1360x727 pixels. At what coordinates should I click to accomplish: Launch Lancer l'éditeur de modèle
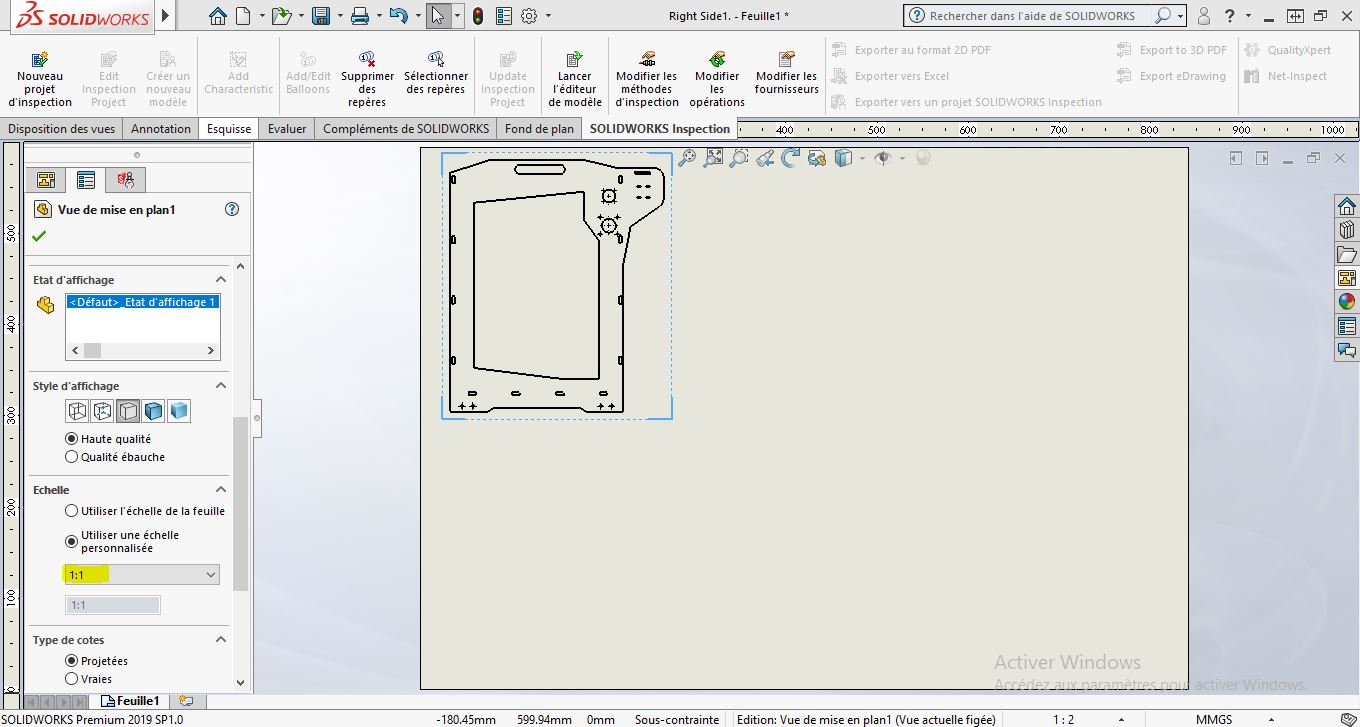click(x=575, y=79)
